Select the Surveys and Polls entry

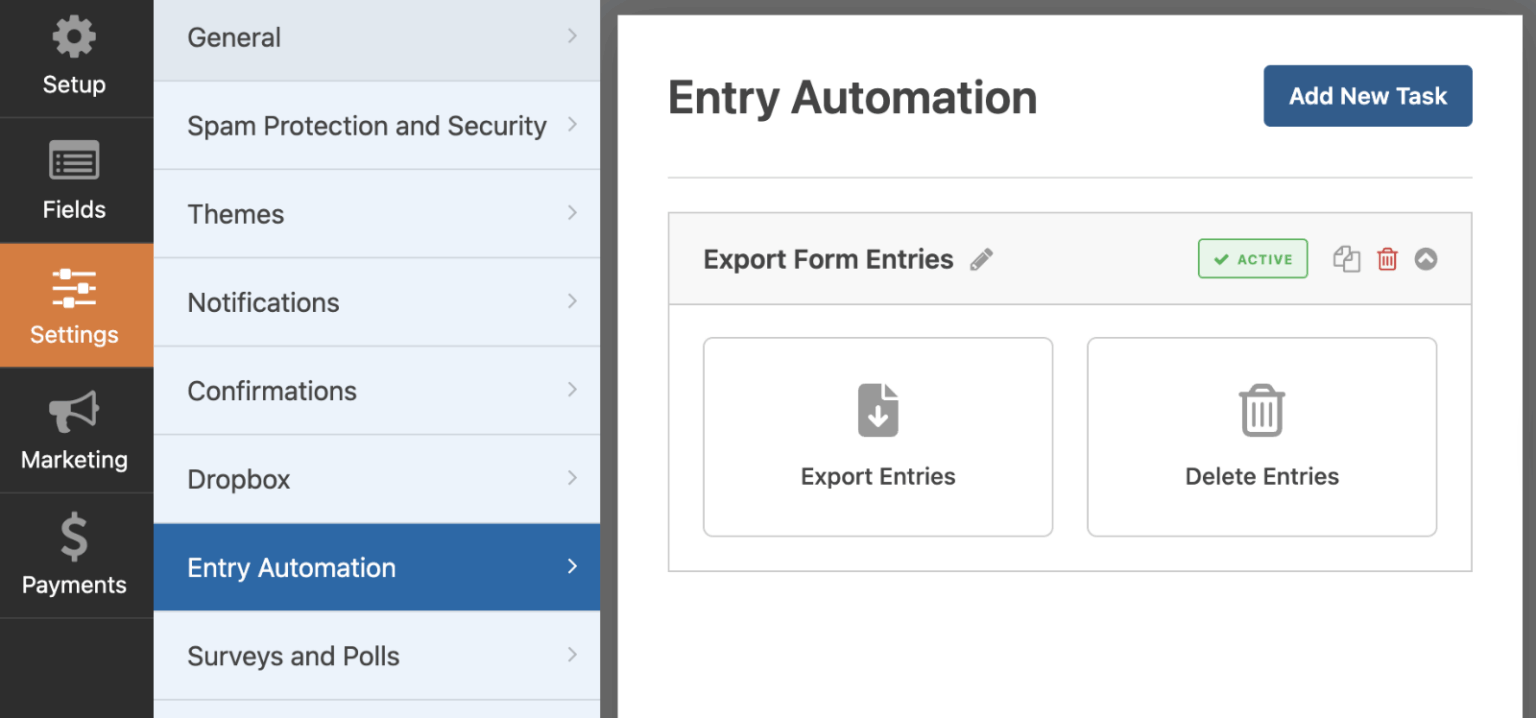tap(375, 655)
